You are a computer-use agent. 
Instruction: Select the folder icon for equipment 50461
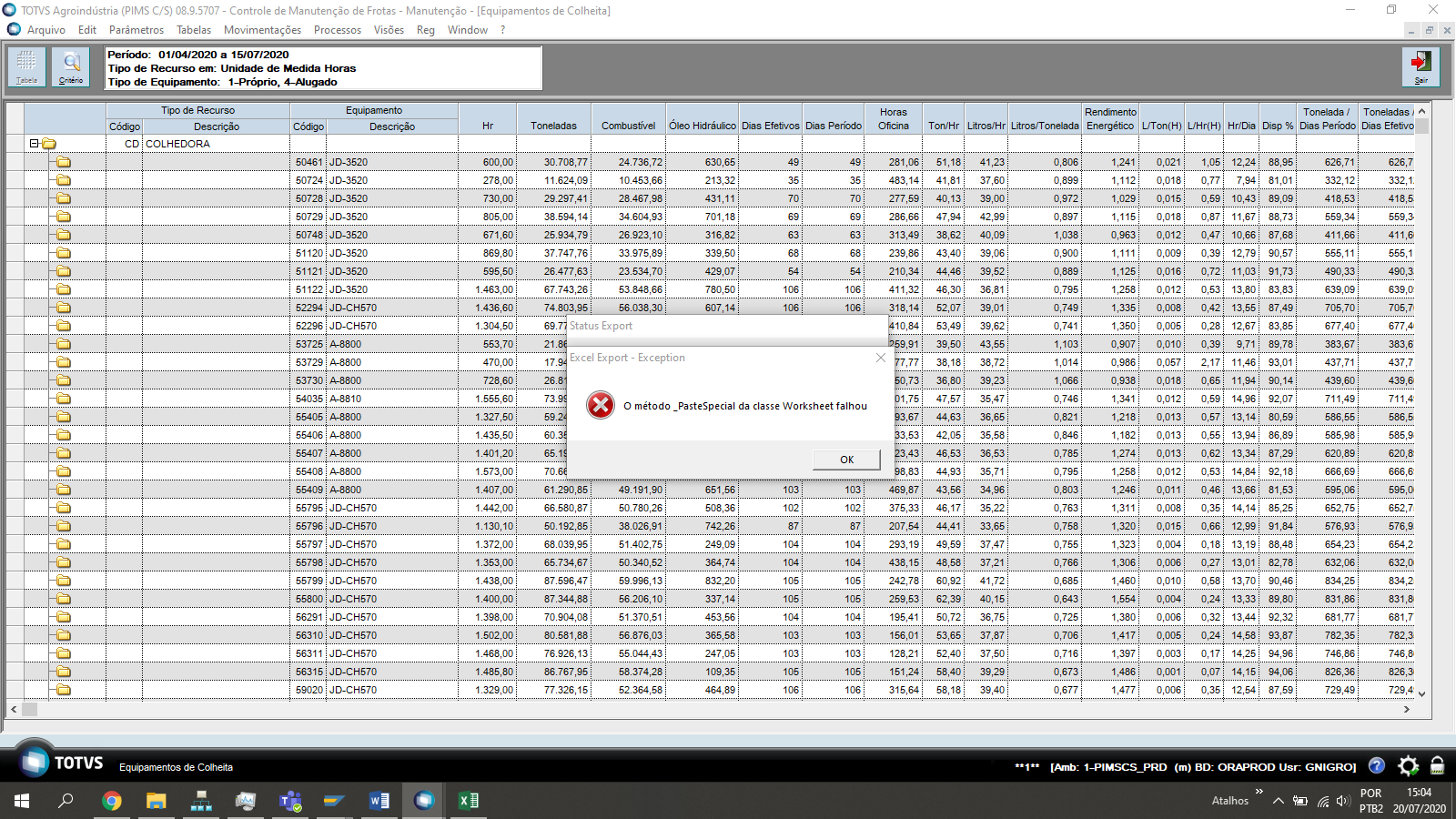tap(64, 162)
